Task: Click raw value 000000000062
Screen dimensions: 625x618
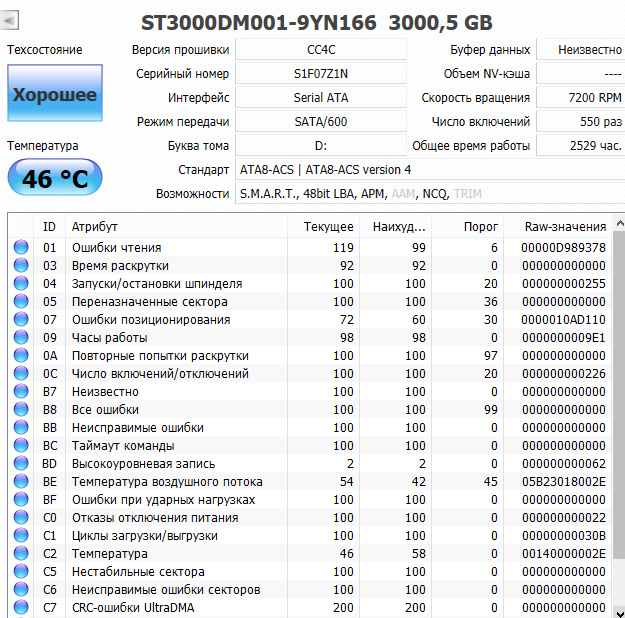Action: [x=563, y=464]
